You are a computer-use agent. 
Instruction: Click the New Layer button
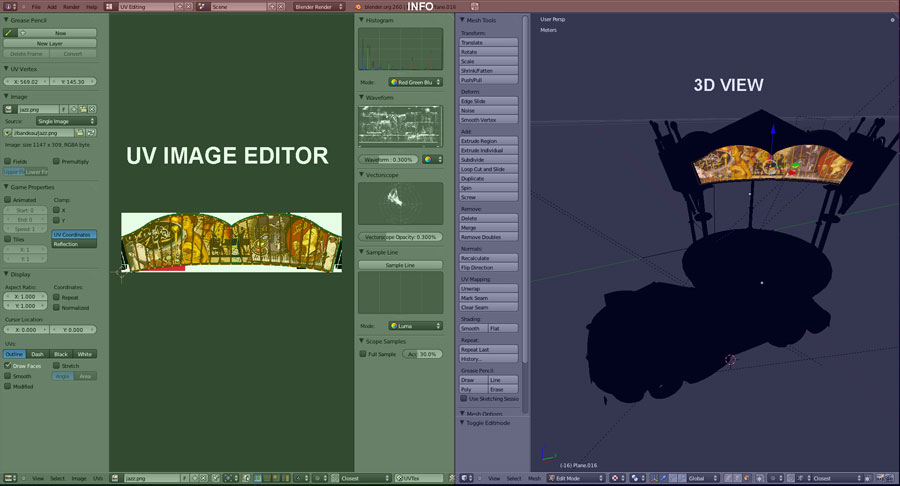coord(50,44)
